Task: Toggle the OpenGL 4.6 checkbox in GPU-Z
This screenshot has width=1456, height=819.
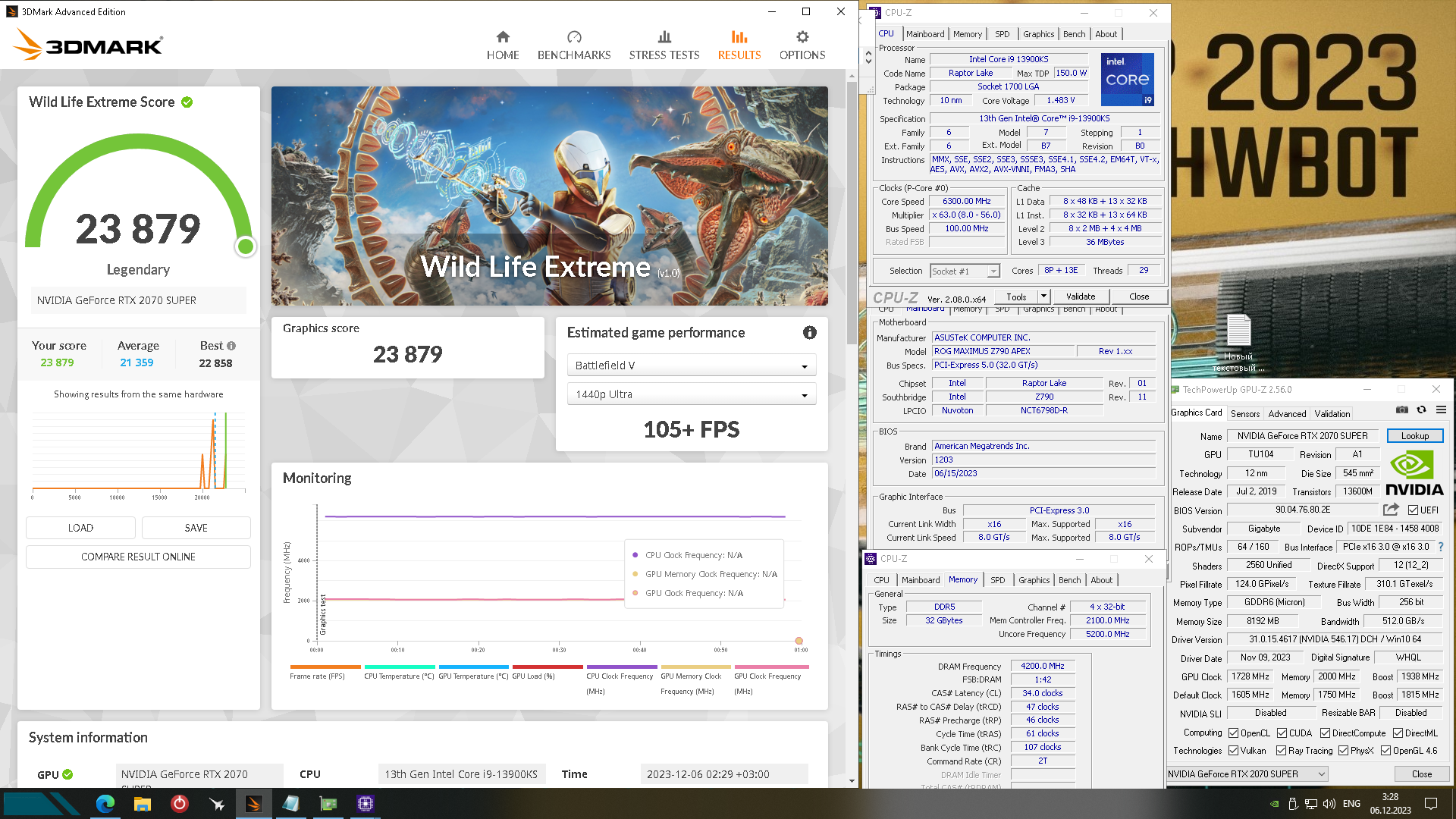Action: [1385, 751]
